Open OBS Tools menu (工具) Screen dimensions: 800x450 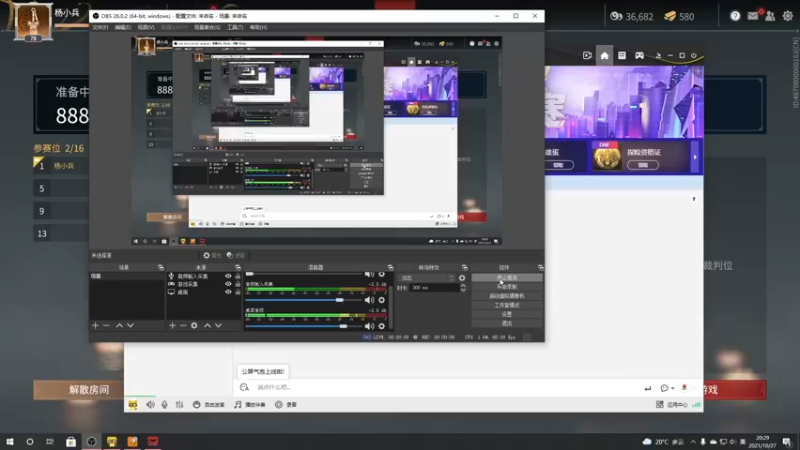point(235,27)
